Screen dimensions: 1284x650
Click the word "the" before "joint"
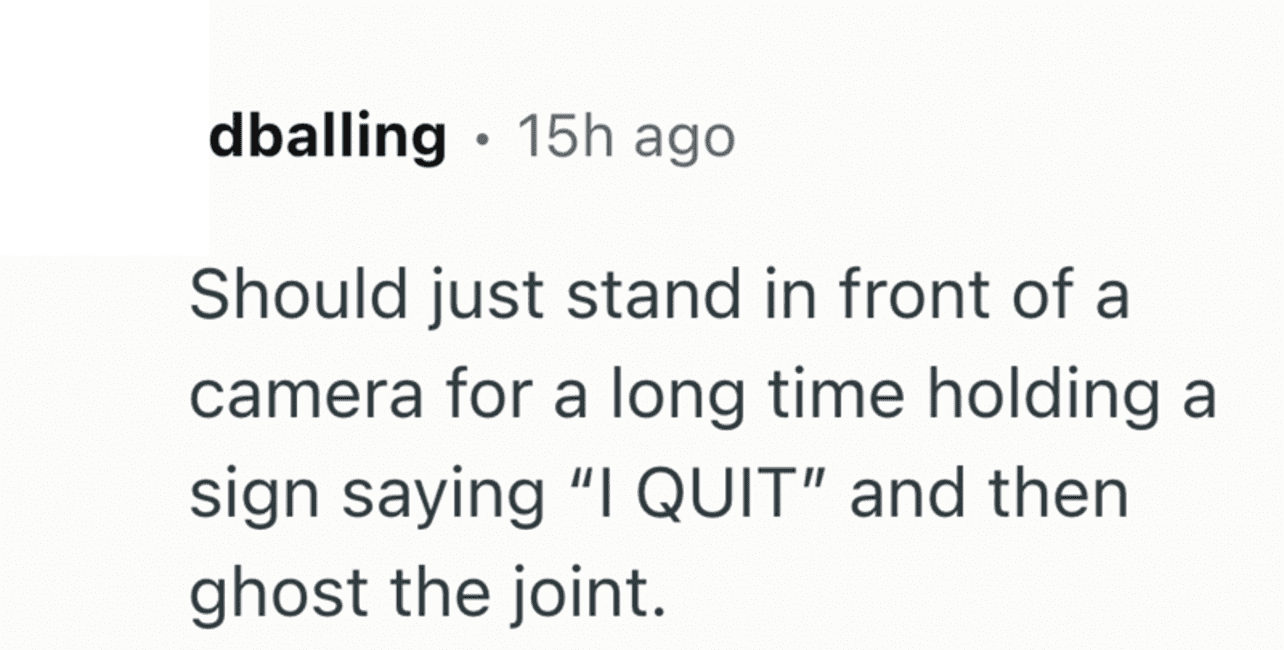click(x=431, y=597)
